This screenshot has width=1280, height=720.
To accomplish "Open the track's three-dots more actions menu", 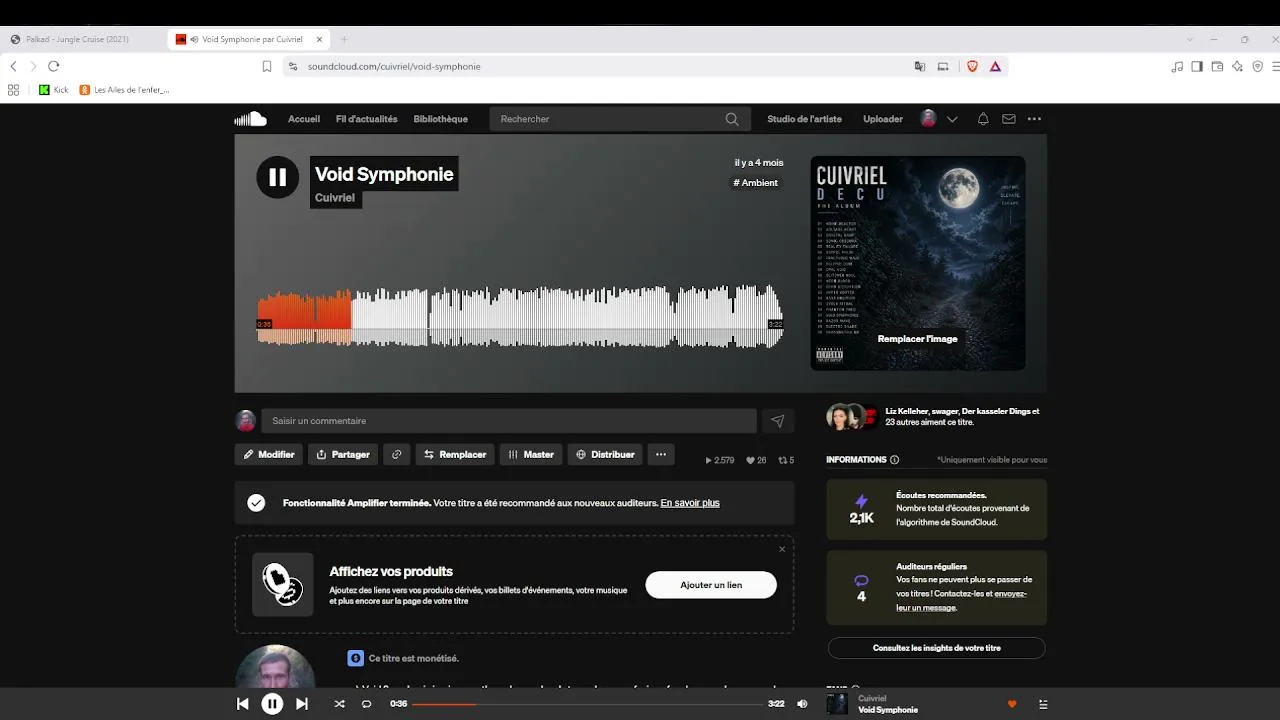I will [x=661, y=454].
